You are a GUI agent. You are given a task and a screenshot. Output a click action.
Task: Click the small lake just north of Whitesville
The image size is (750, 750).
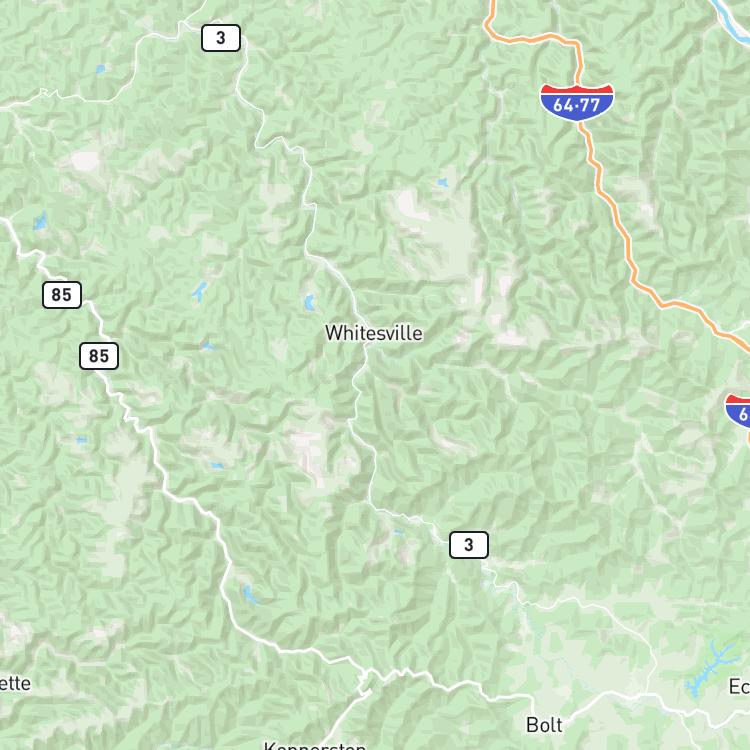(310, 302)
